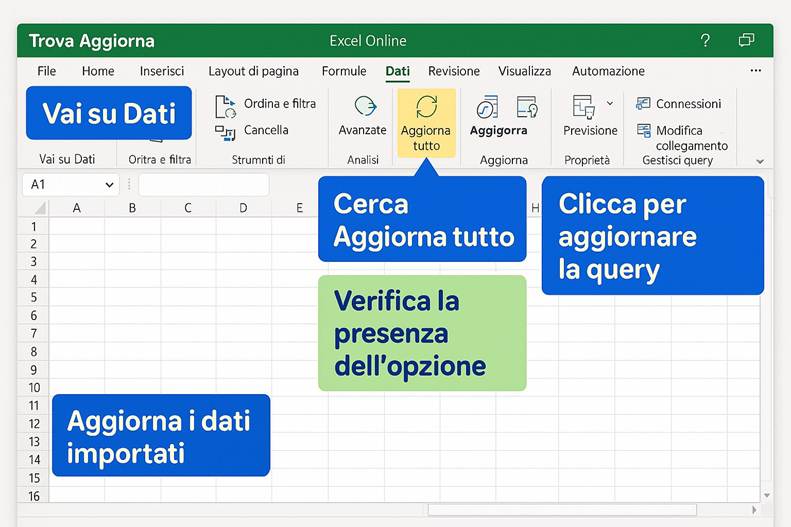
Task: Click the "Excel Online" title text
Action: point(368,40)
